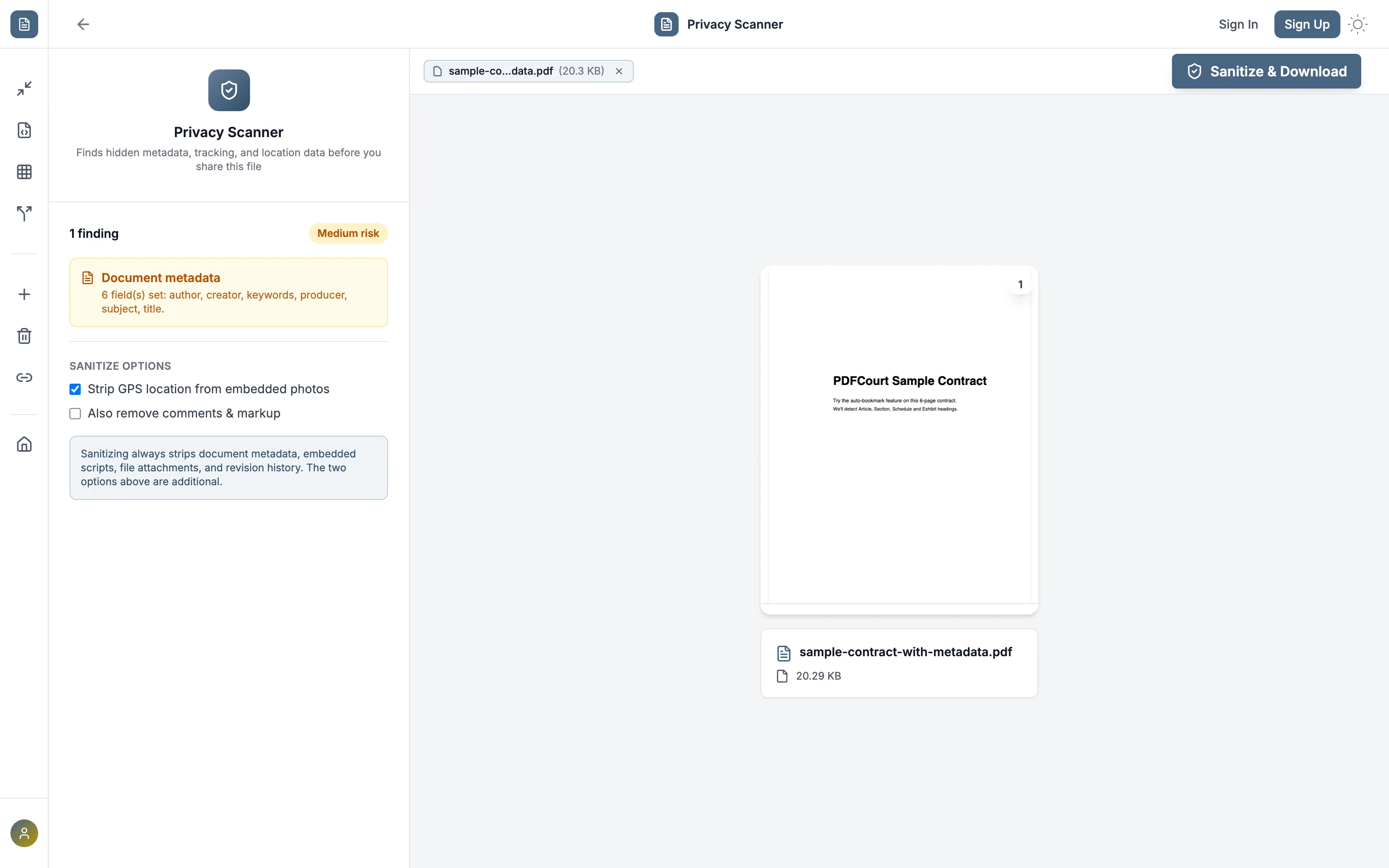Click the plus add icon in sidebar
The height and width of the screenshot is (868, 1389).
[x=24, y=295]
